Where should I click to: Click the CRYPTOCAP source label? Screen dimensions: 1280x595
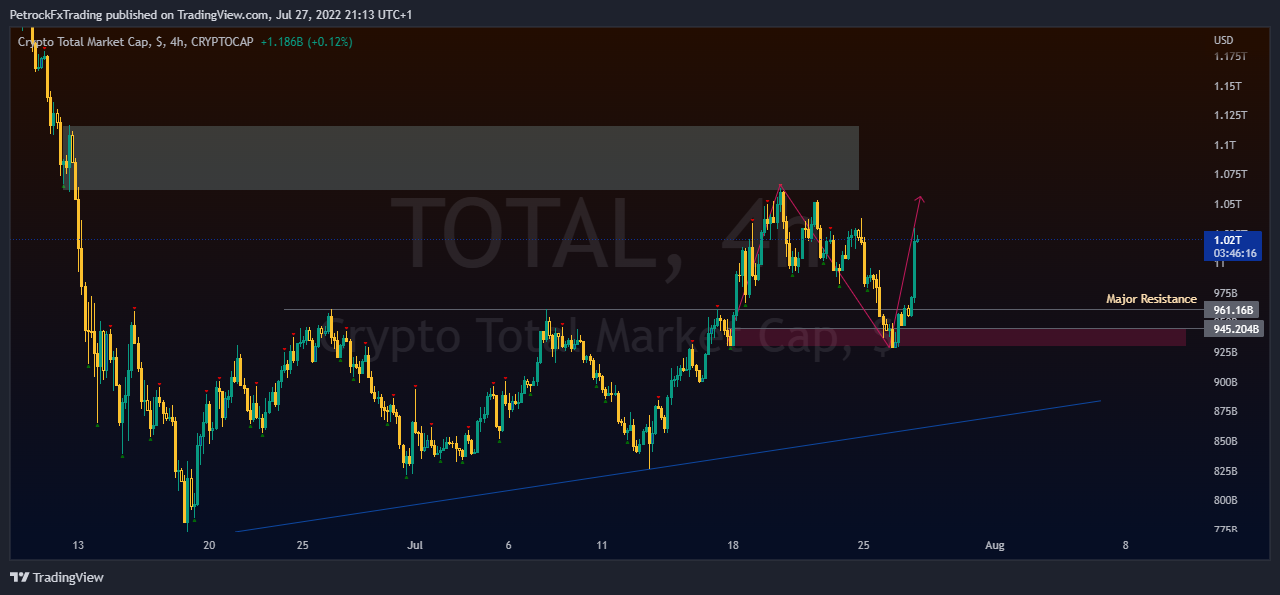223,41
